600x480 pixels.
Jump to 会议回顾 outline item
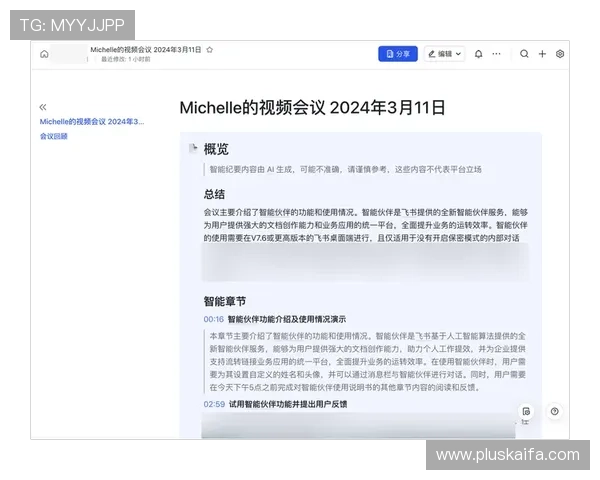pos(54,136)
